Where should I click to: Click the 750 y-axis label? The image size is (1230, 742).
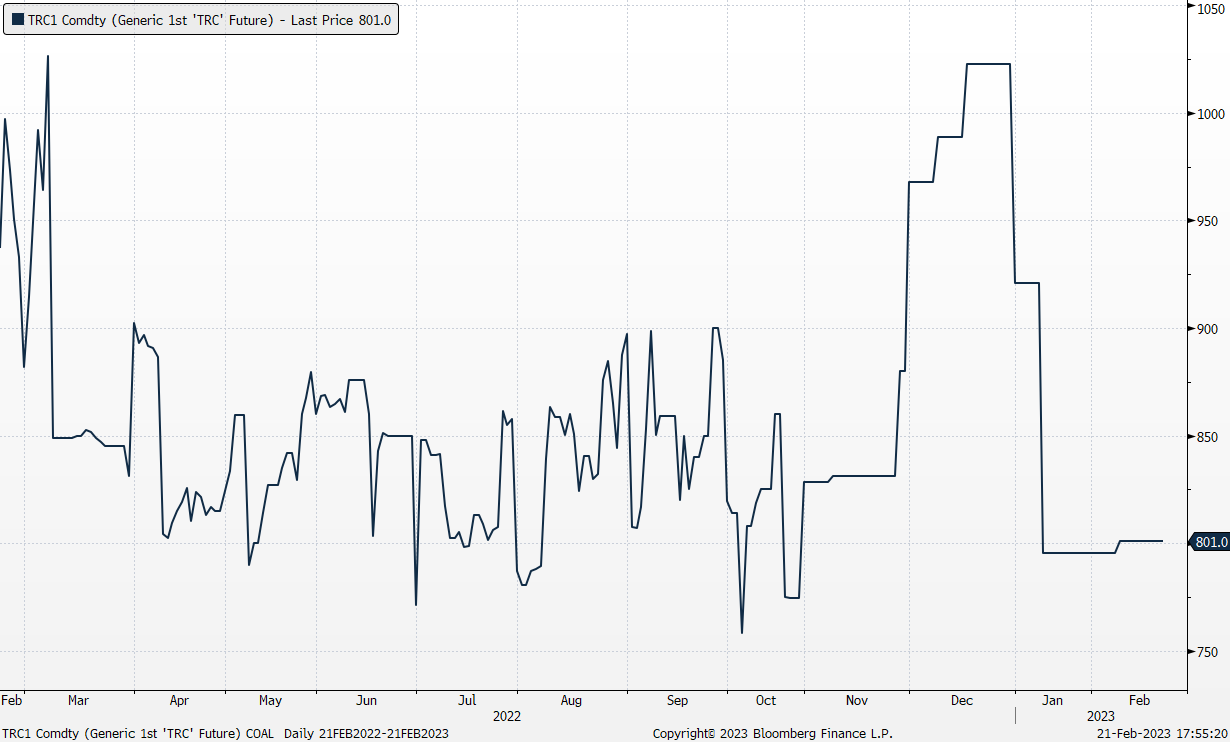(x=1207, y=652)
